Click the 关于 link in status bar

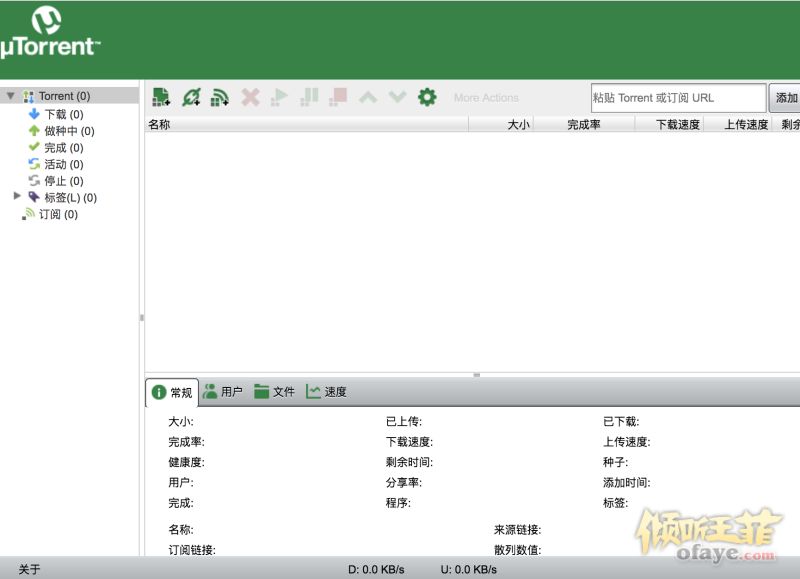[x=29, y=570]
